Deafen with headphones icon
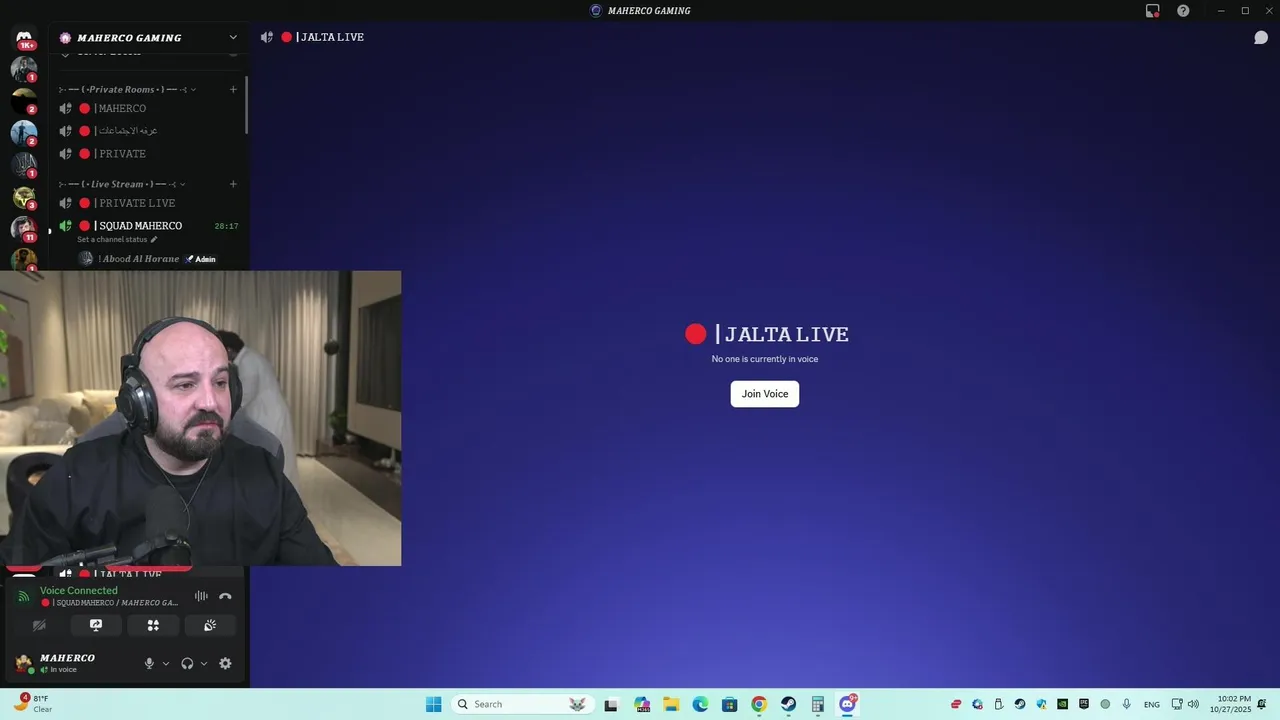 pos(187,663)
